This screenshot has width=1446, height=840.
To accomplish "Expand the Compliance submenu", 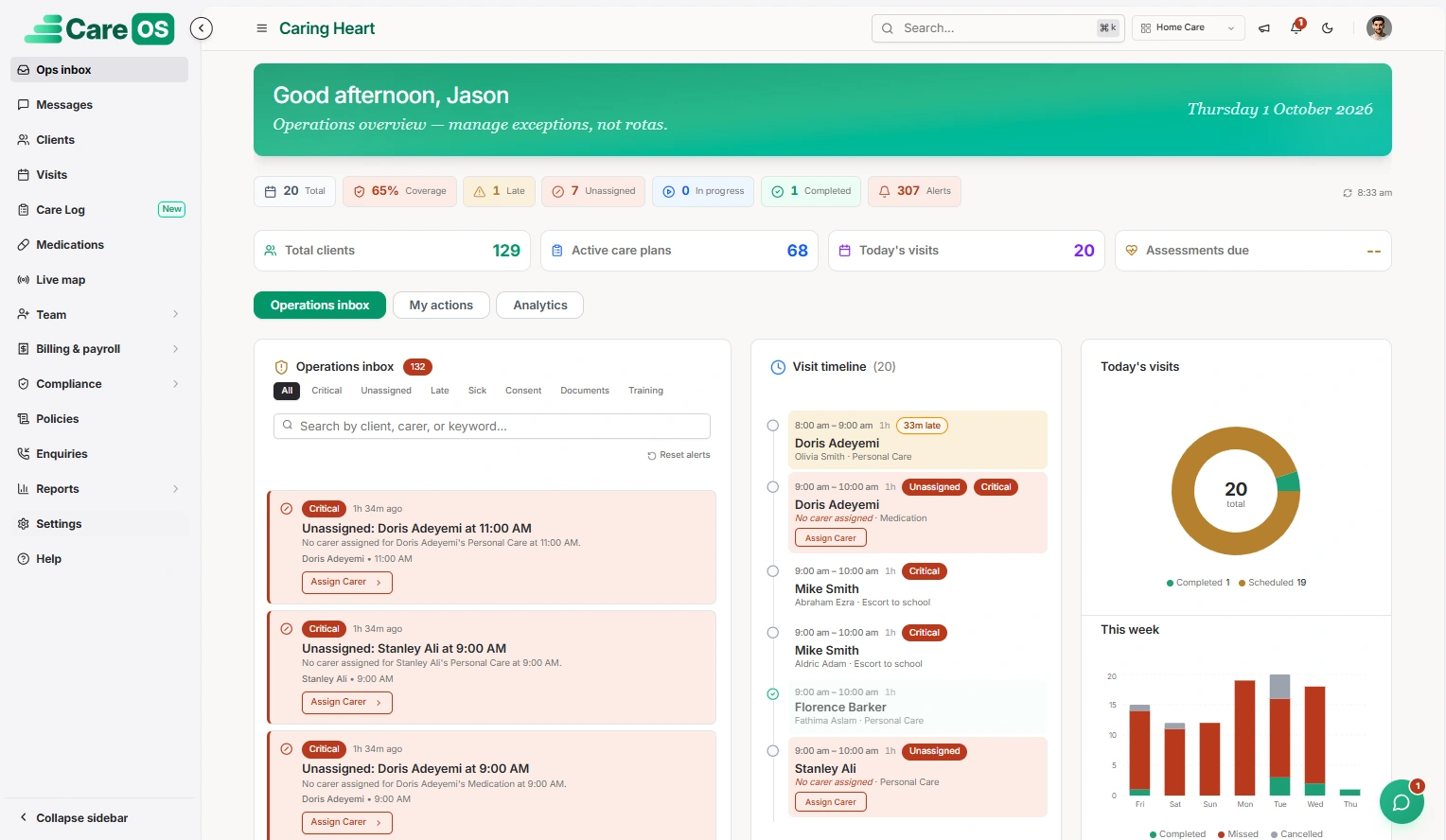I will (x=99, y=384).
